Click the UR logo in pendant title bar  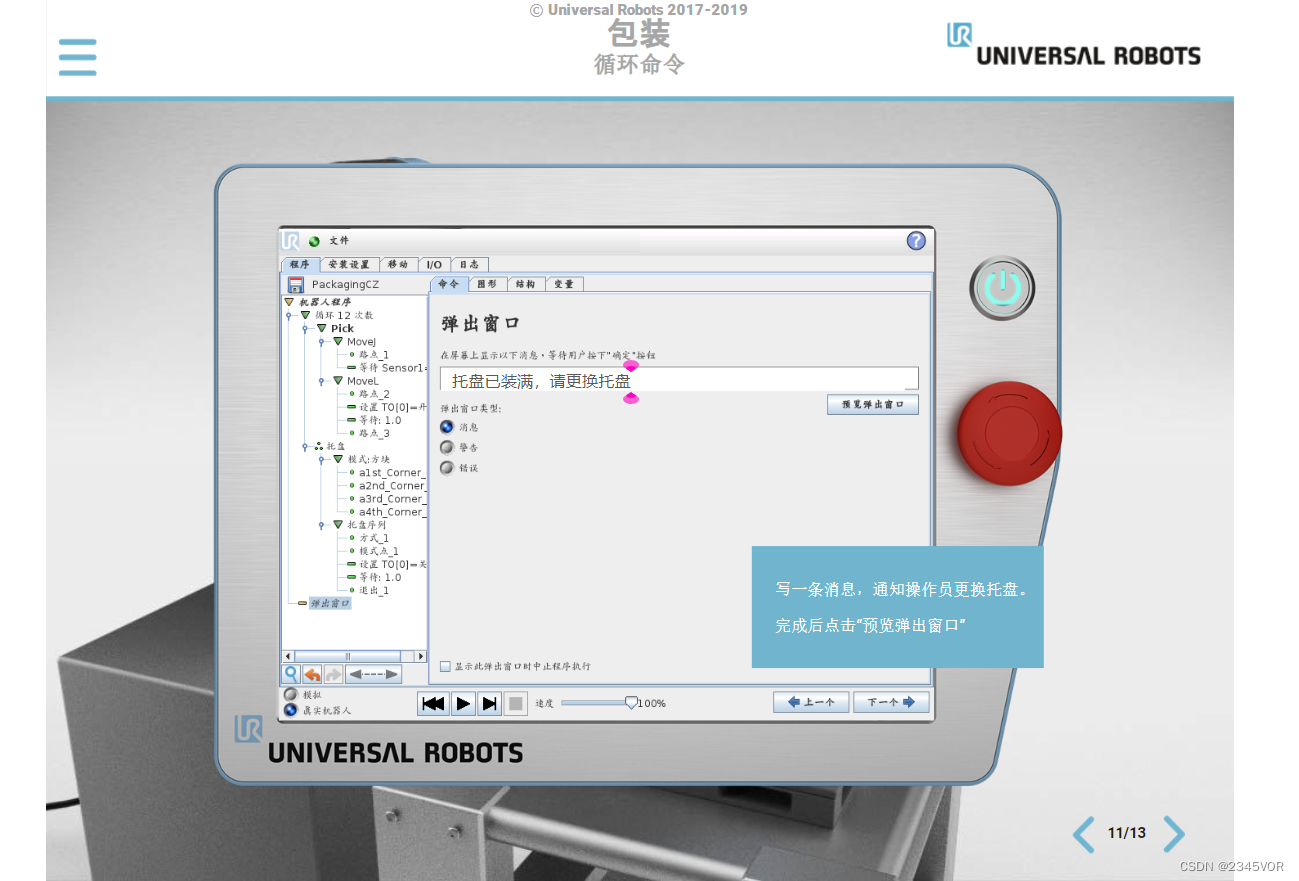point(291,241)
